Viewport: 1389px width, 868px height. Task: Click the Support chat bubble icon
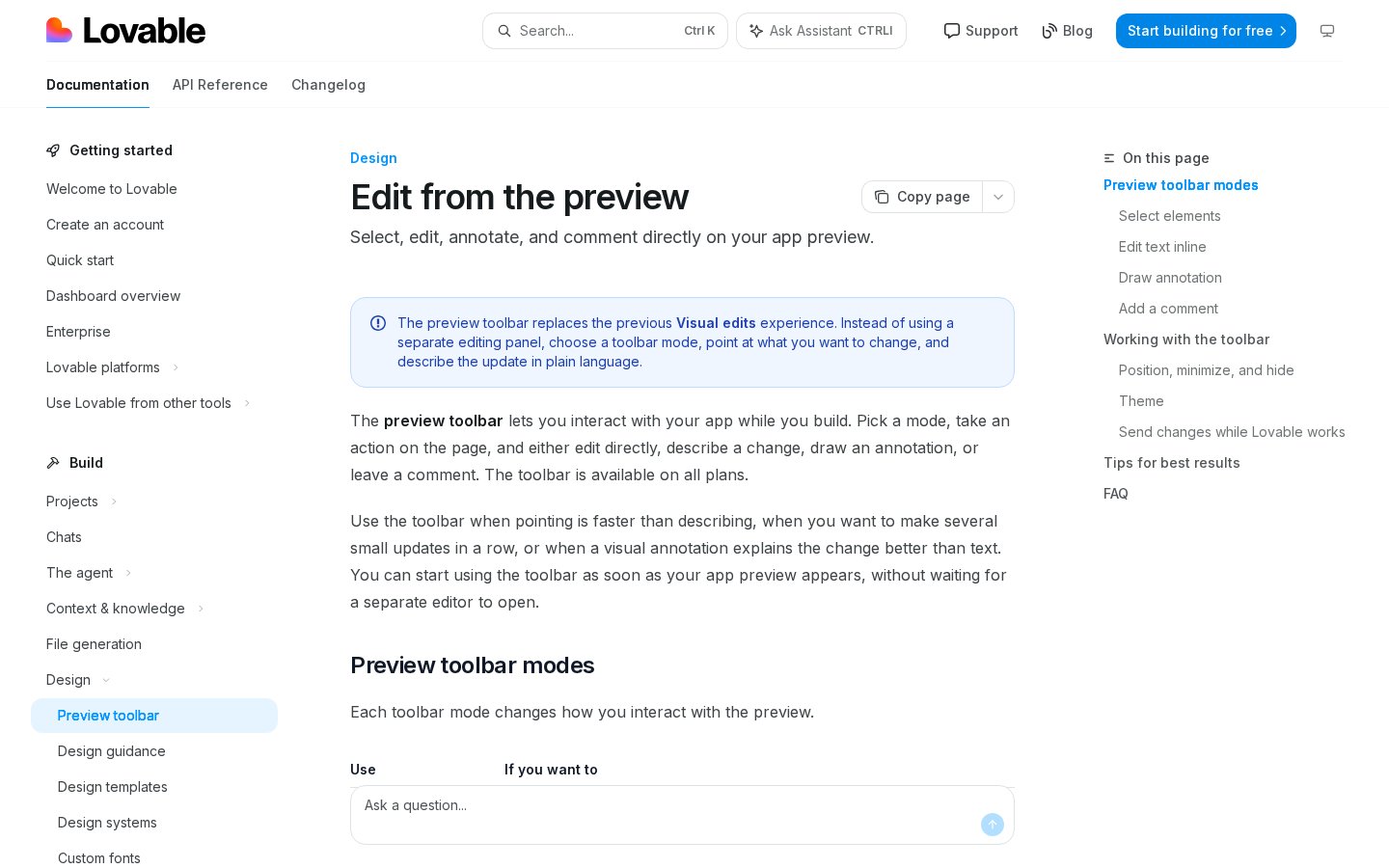pyautogui.click(x=952, y=31)
